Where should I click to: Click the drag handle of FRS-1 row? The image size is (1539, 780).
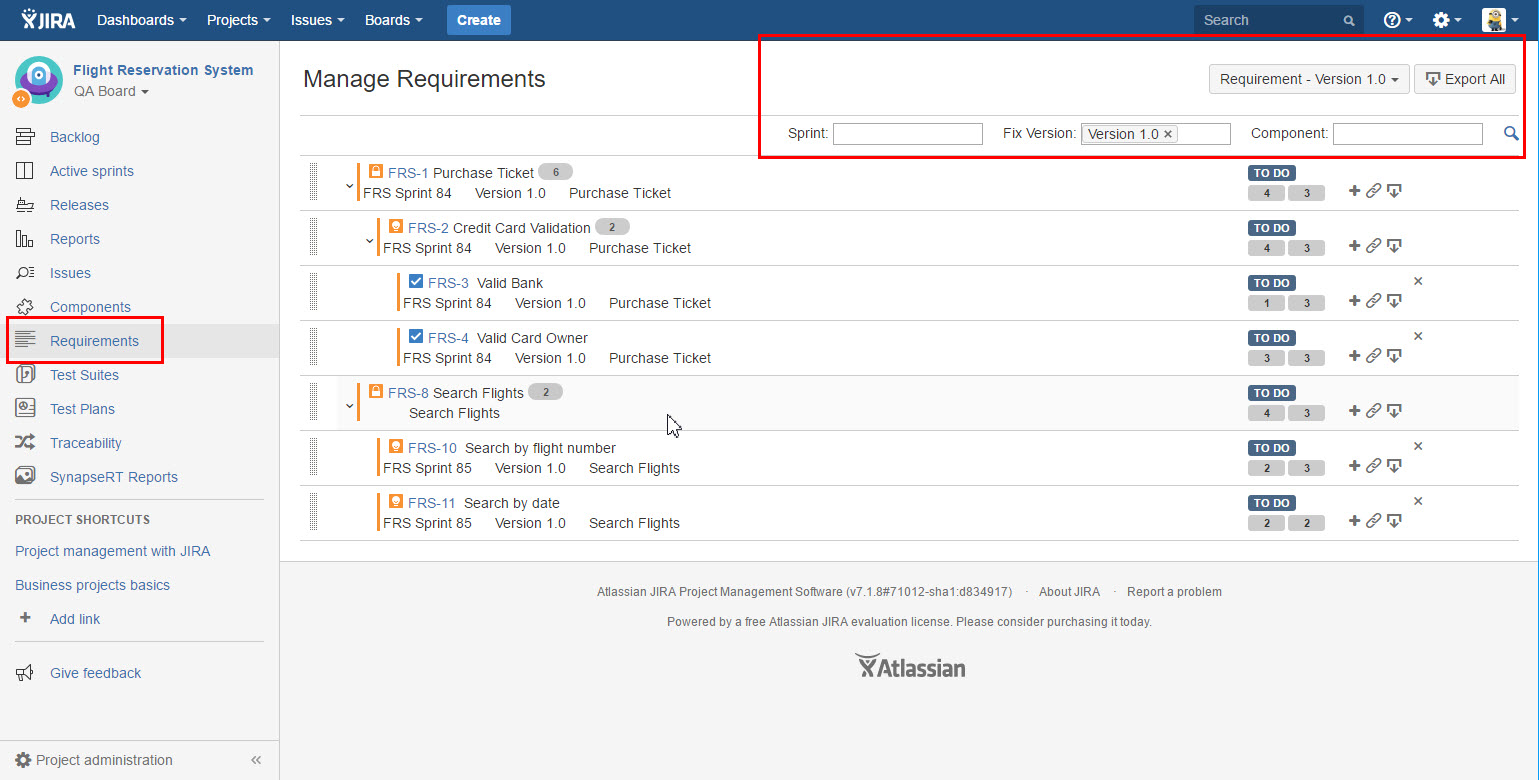coord(313,182)
